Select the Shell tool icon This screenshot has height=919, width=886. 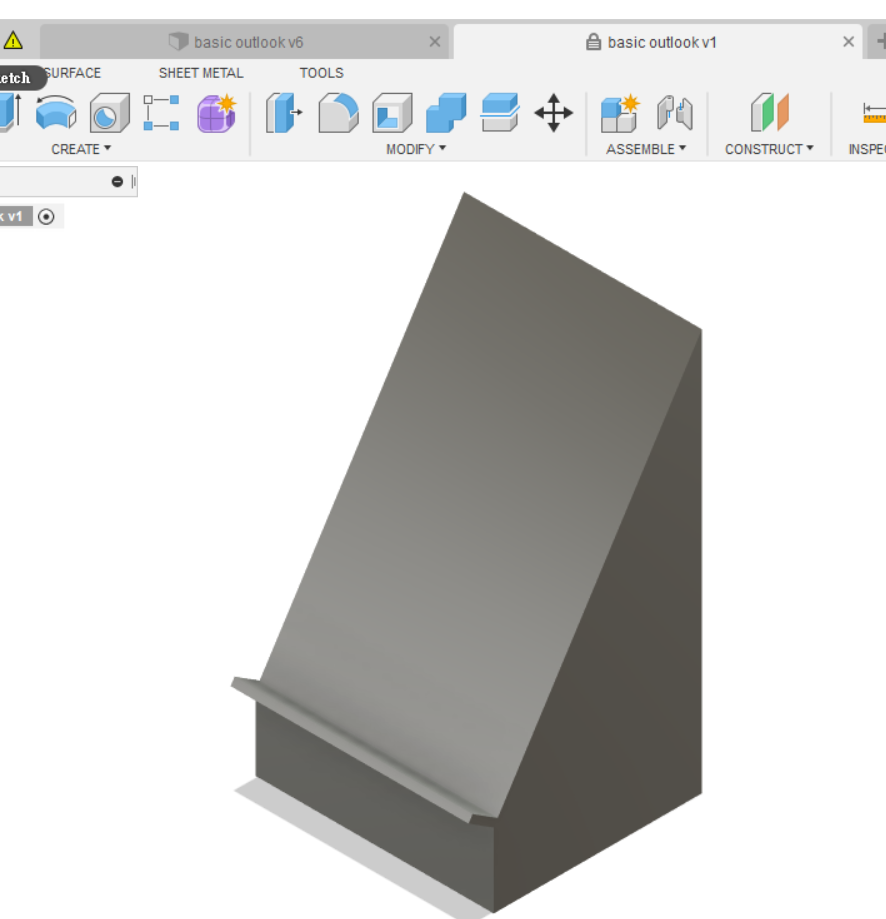tap(393, 113)
